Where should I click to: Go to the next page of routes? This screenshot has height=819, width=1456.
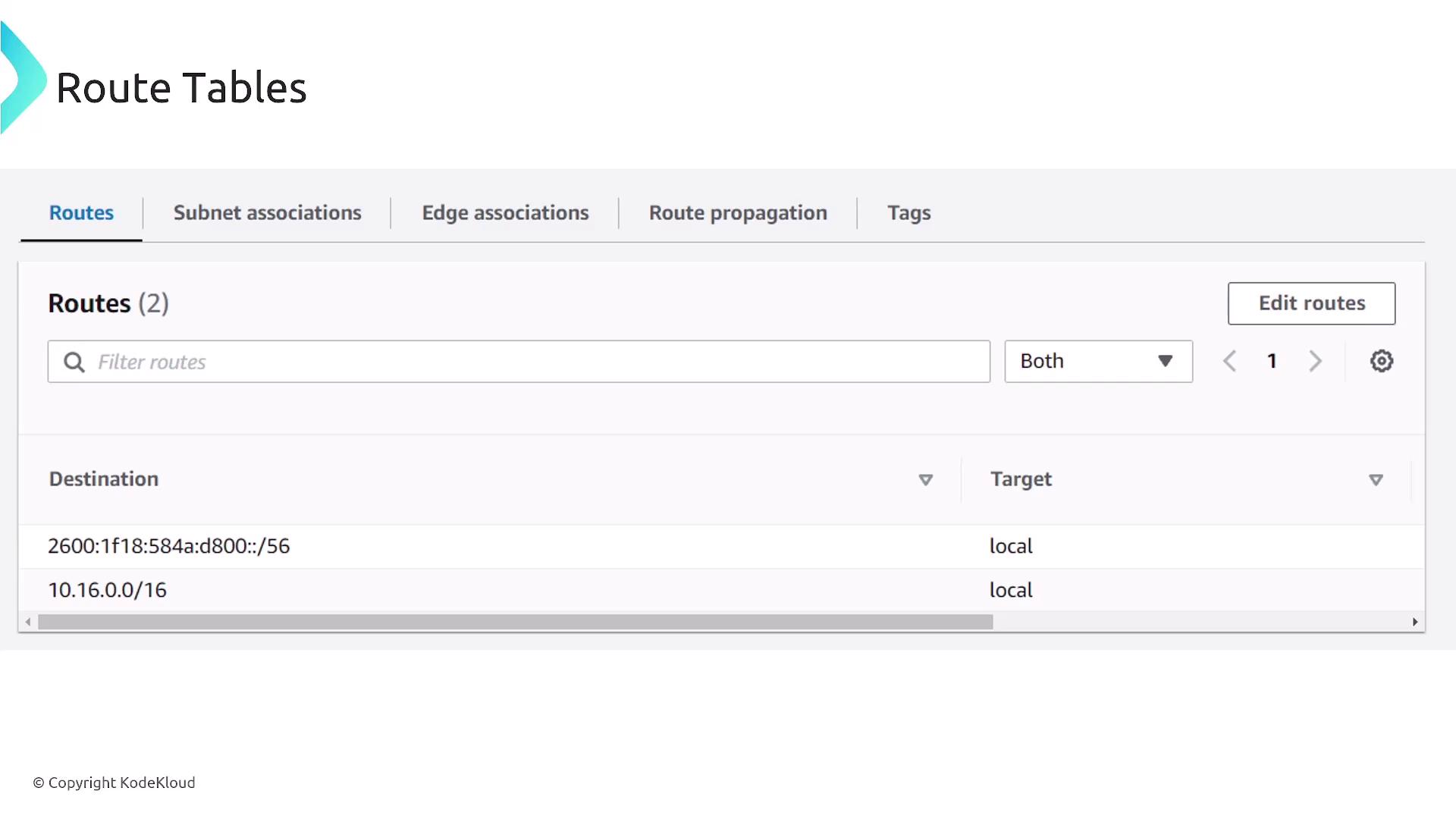tap(1315, 361)
